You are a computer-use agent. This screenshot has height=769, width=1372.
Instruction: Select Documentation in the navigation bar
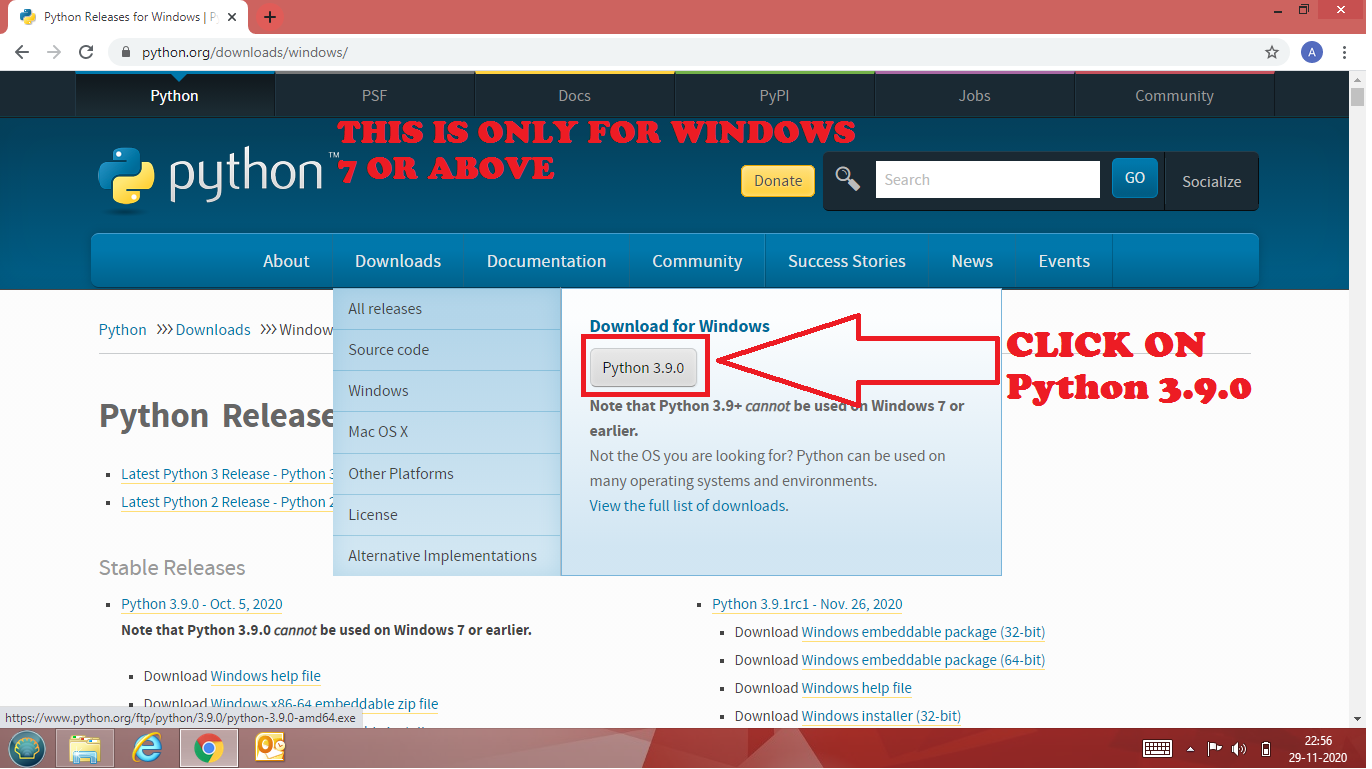(546, 260)
